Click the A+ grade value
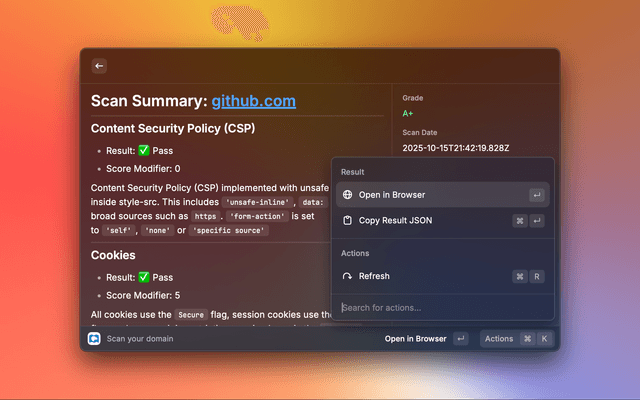This screenshot has height=400, width=640. [x=408, y=114]
